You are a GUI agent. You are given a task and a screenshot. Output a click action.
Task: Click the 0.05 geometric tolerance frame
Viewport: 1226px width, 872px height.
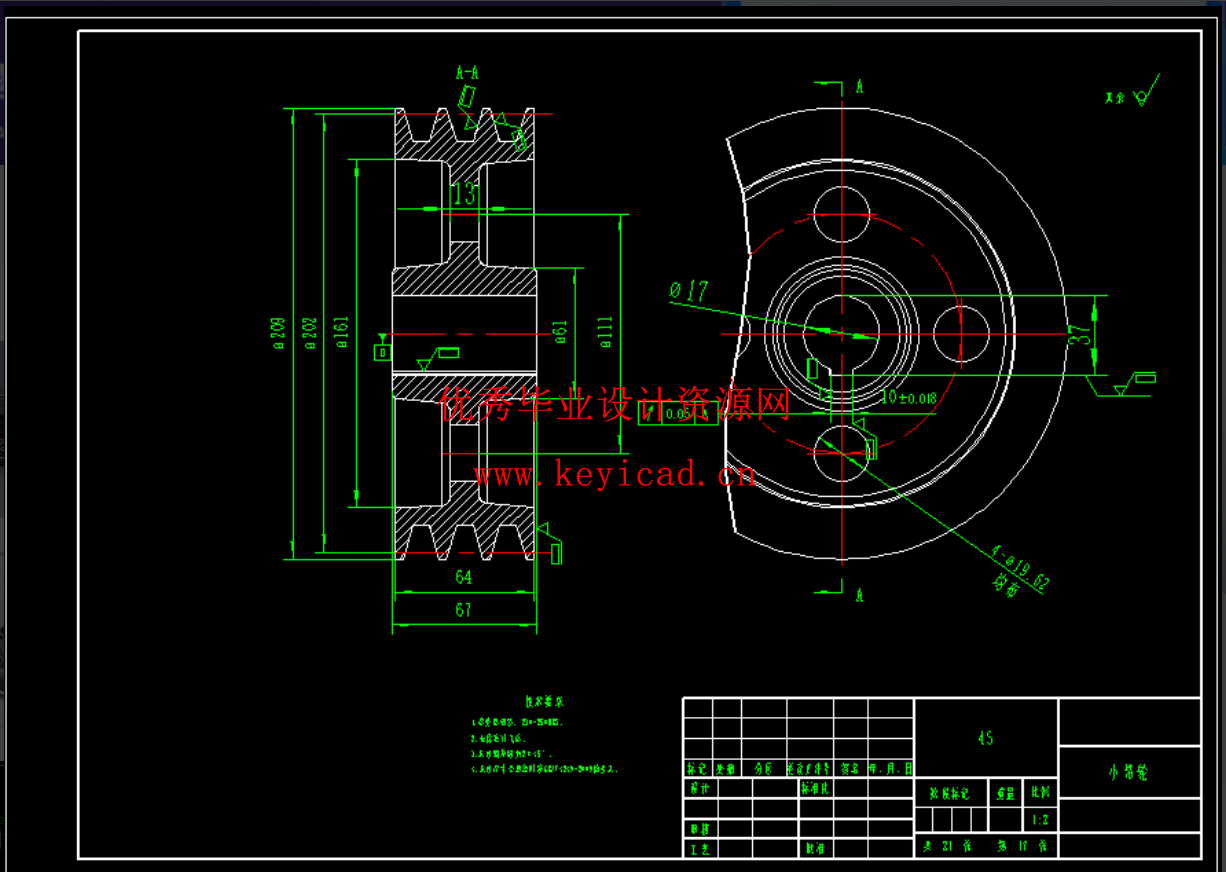[677, 413]
